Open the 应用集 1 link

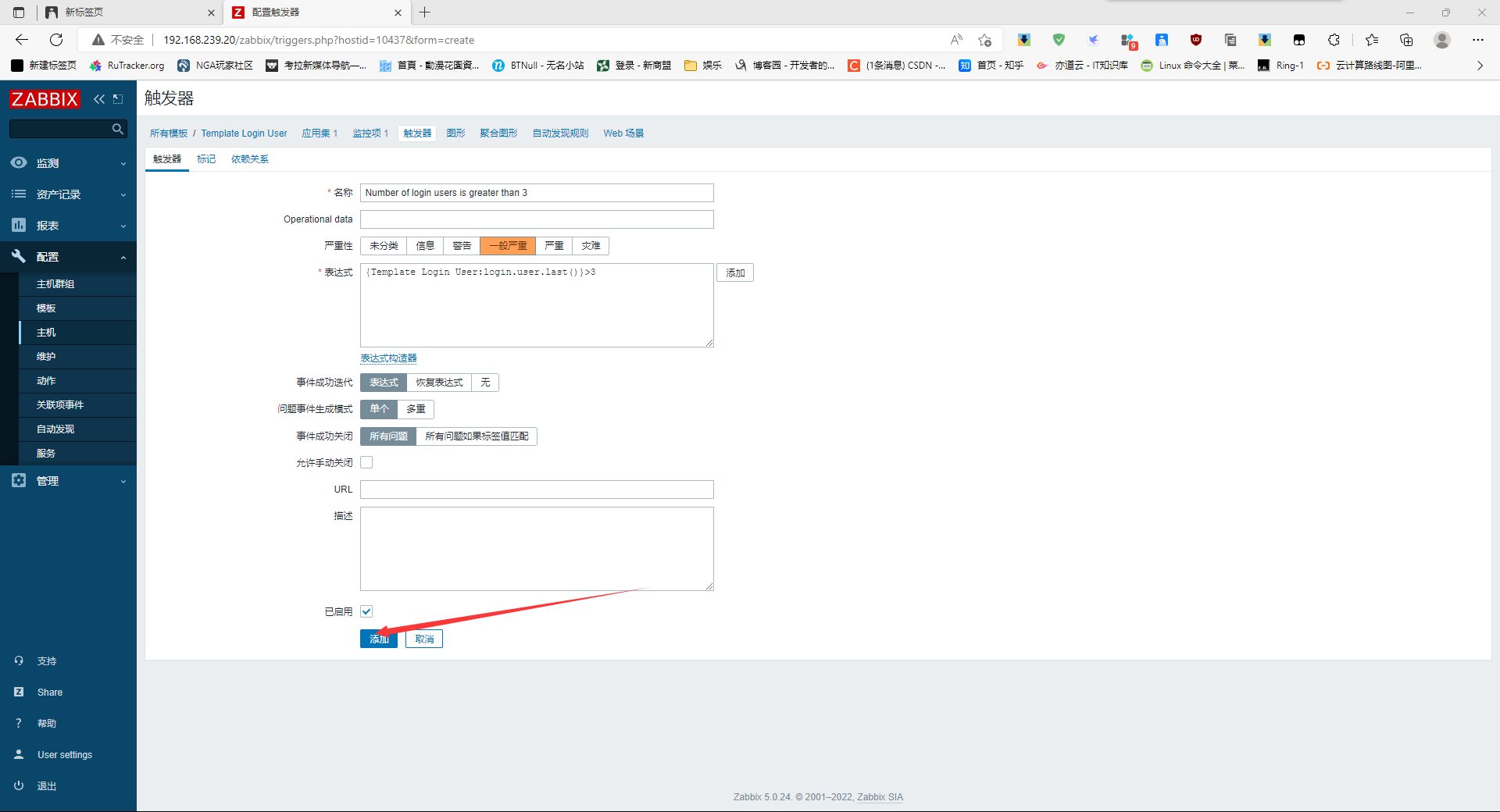tap(320, 134)
